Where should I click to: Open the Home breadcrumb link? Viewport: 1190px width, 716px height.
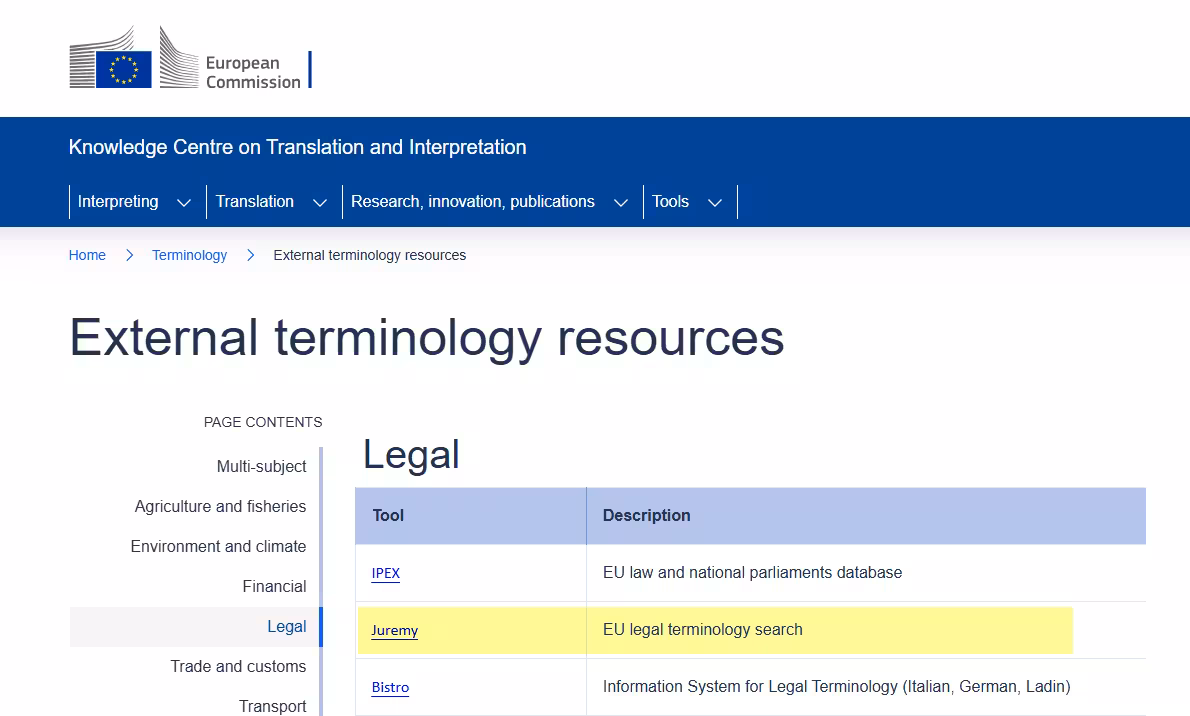(x=87, y=255)
